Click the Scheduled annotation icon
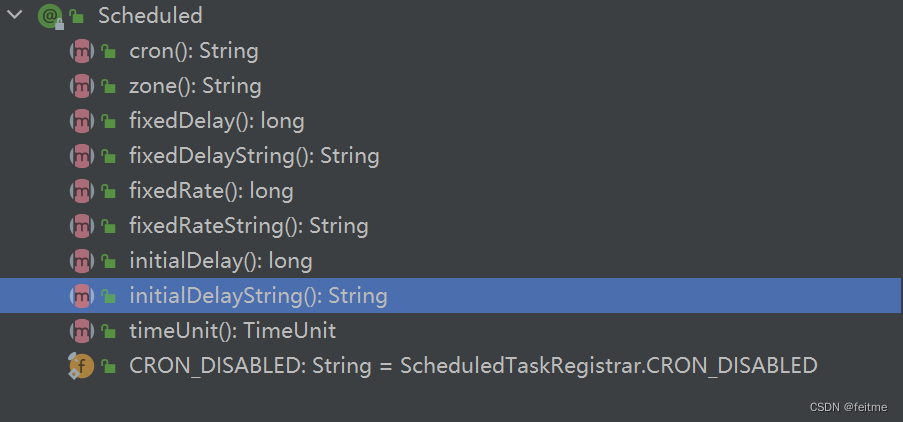Viewport: 903px width, 422px height. point(51,16)
